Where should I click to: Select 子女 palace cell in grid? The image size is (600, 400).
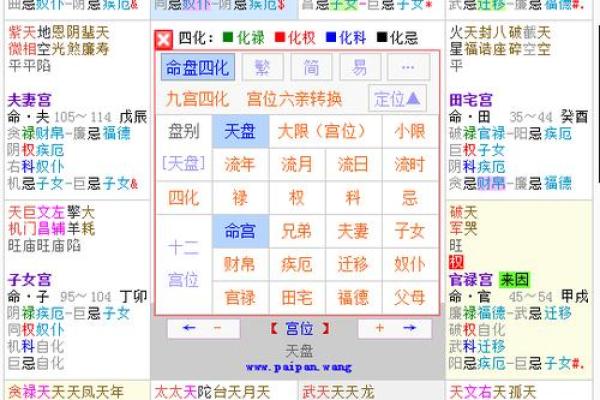(410, 231)
